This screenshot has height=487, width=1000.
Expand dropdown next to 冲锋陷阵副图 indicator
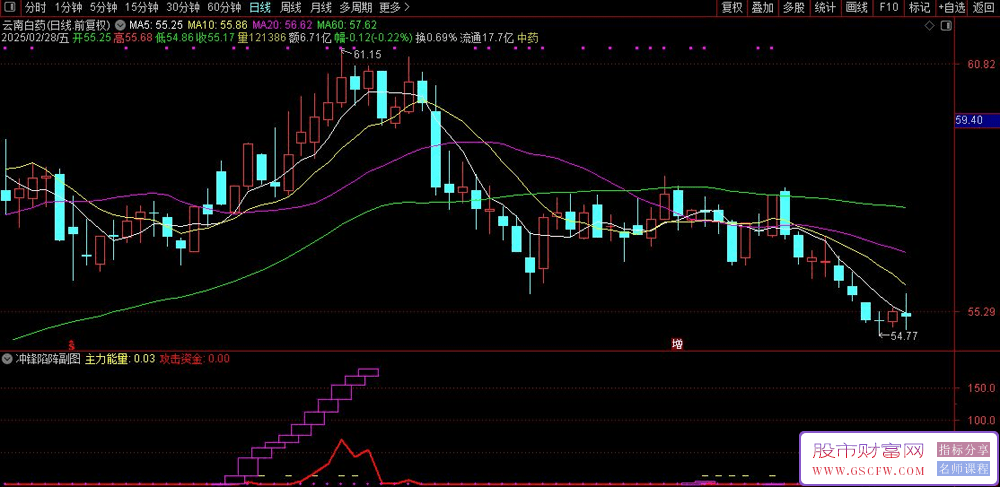click(7, 359)
